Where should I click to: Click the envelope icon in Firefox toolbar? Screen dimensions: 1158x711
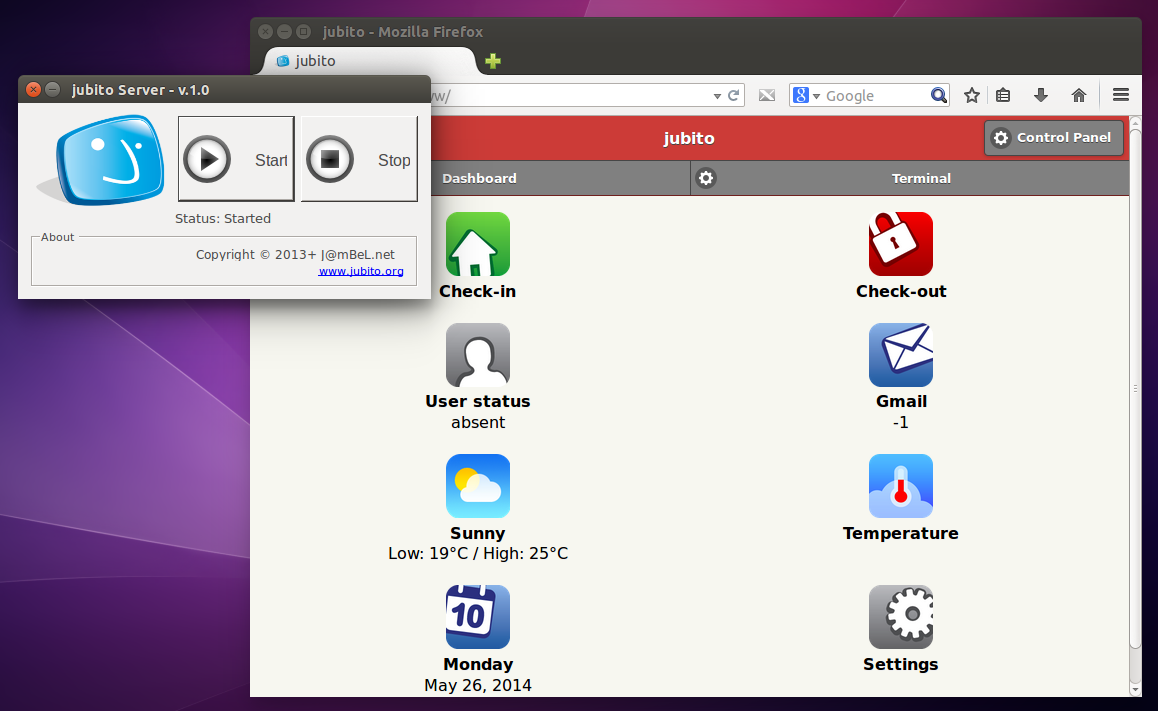point(767,95)
